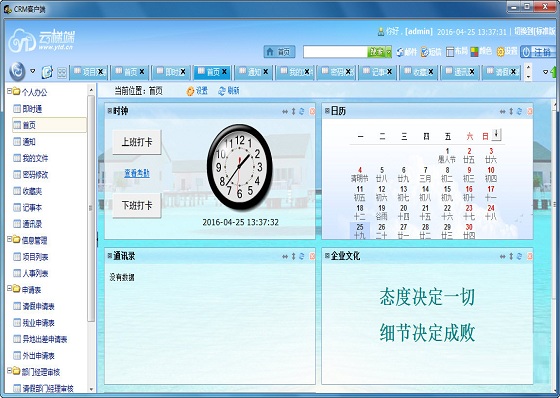Switch to the 通知 tab
The height and width of the screenshot is (398, 560).
pos(254,72)
